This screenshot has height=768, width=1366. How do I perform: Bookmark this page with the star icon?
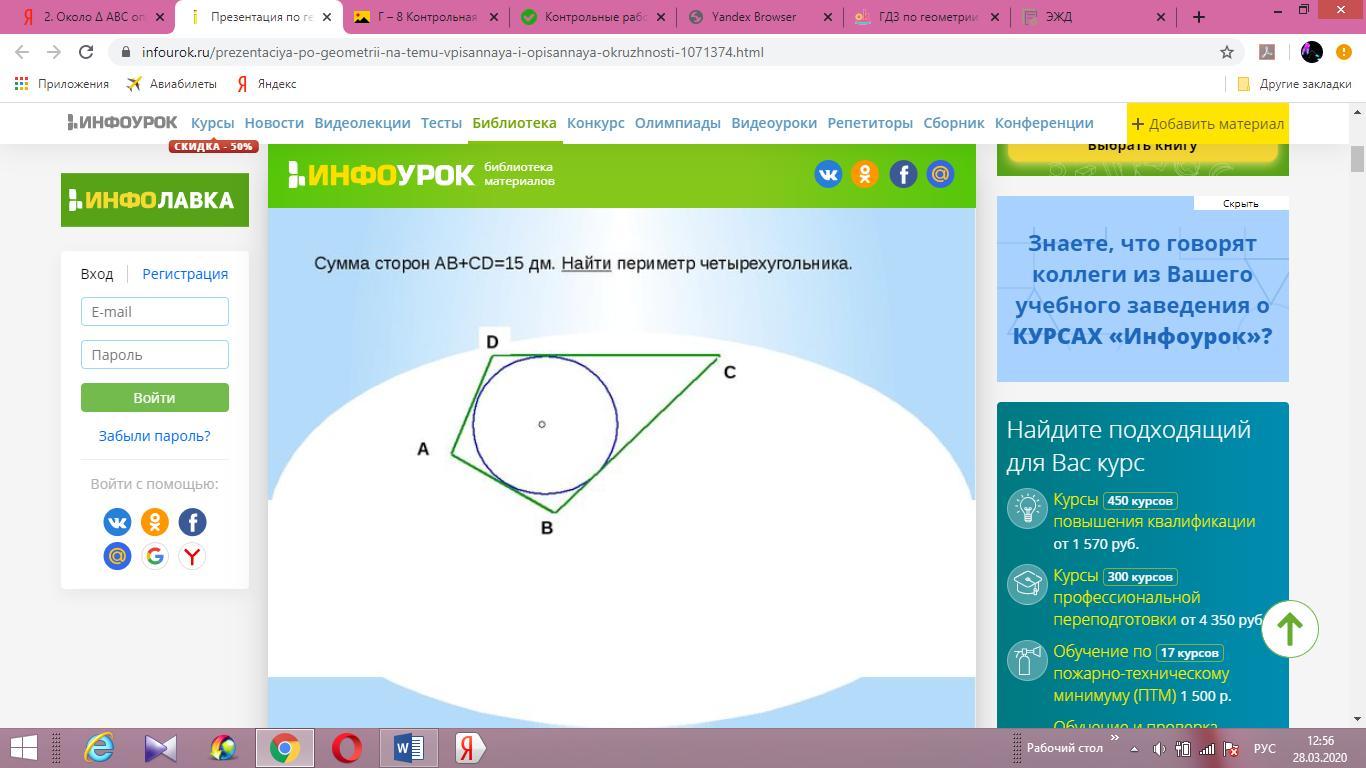(1227, 52)
